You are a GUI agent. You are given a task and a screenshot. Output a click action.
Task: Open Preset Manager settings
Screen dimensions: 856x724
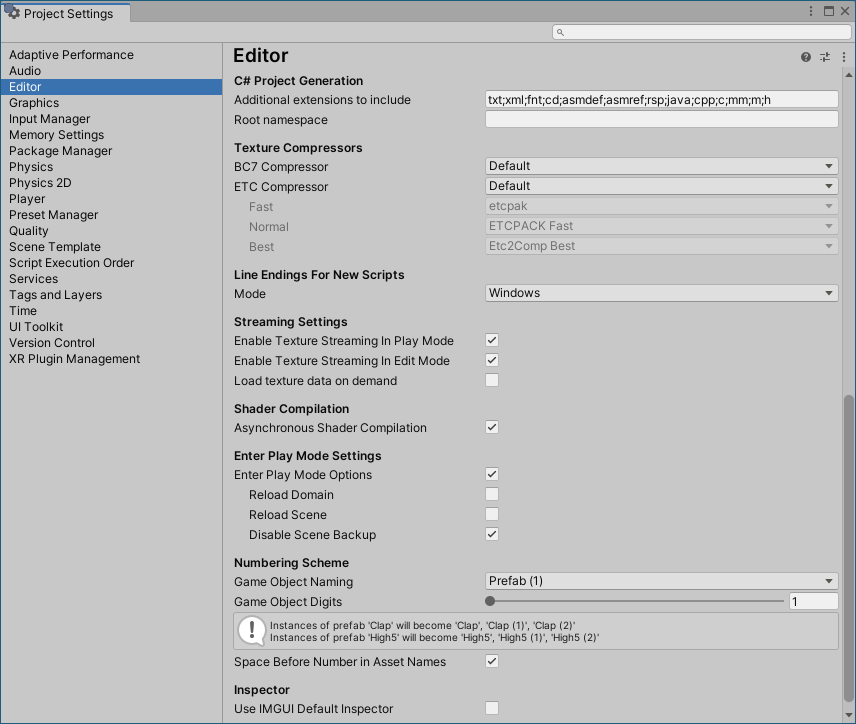(x=111, y=215)
